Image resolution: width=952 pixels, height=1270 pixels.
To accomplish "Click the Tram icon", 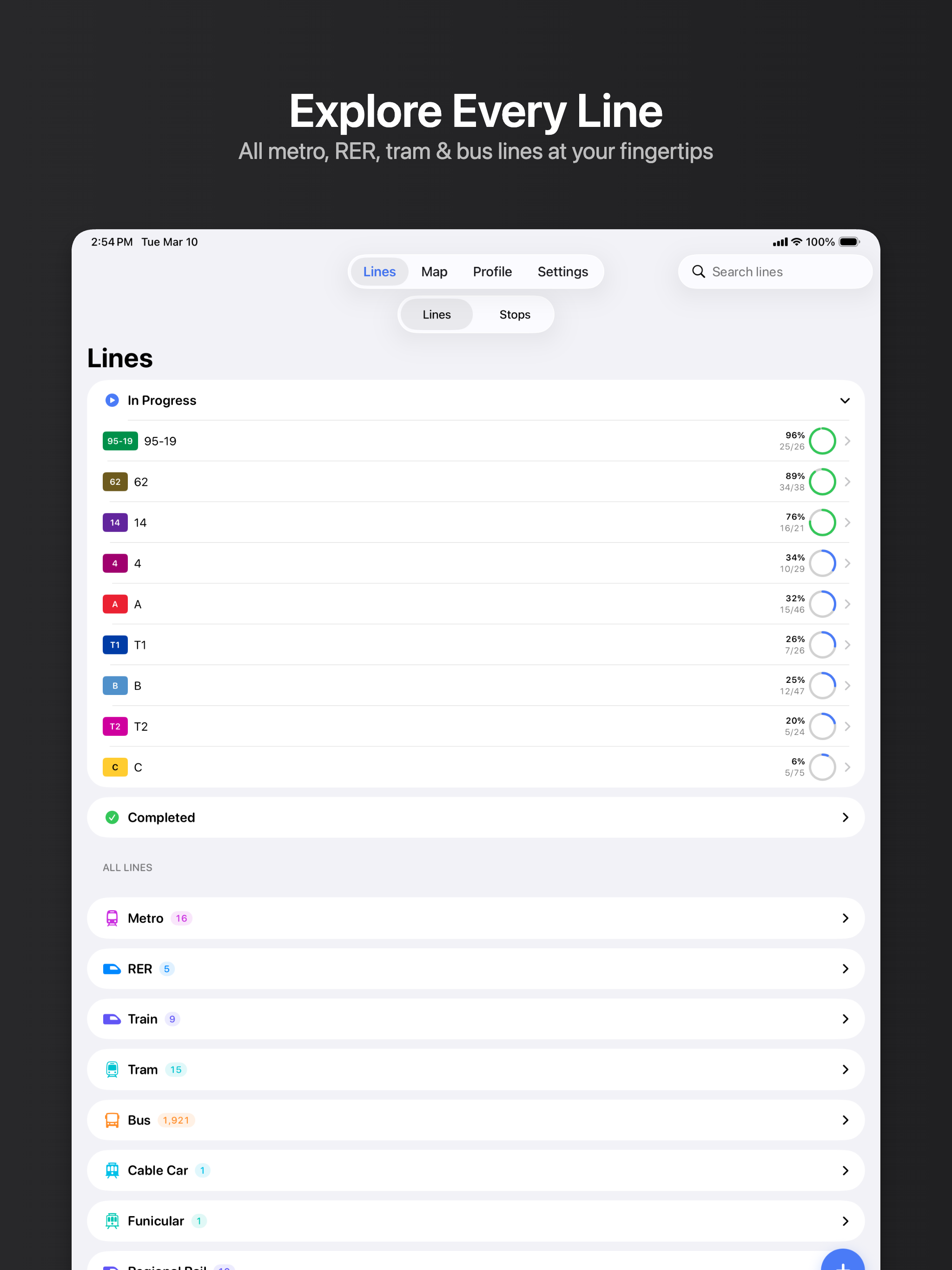I will [x=112, y=1069].
